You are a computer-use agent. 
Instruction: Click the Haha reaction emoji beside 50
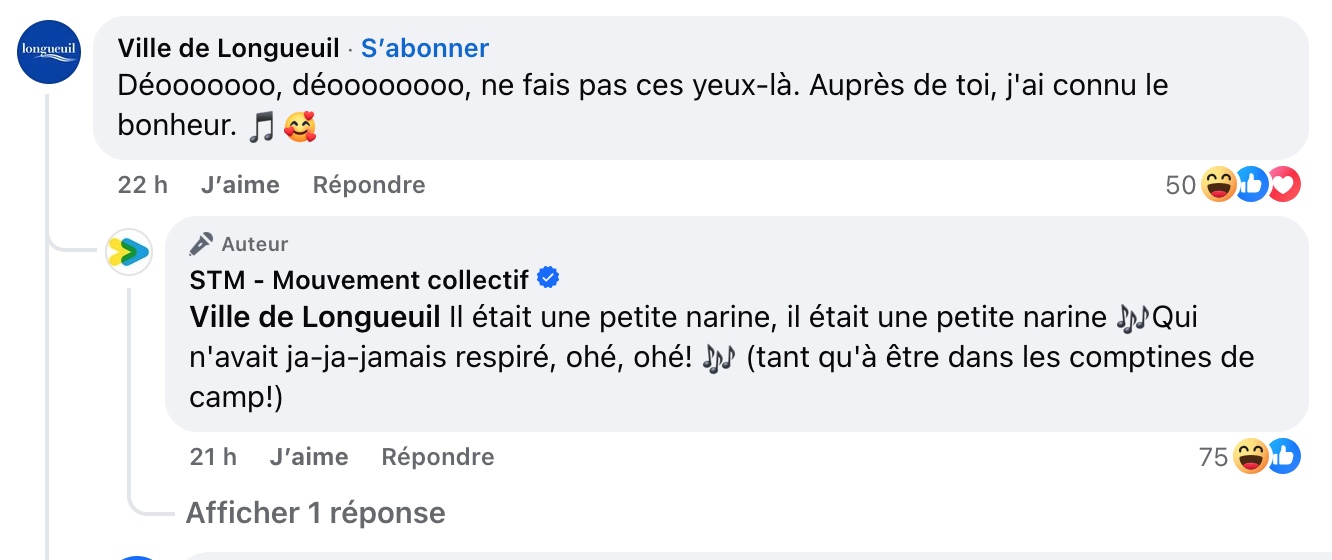point(1219,185)
